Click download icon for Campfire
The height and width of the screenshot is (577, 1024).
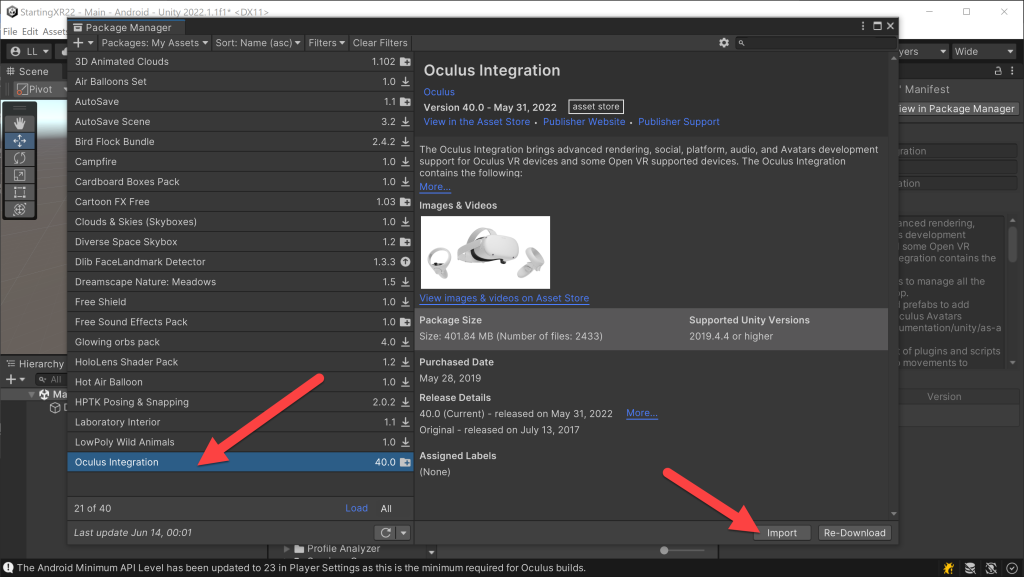click(x=406, y=162)
